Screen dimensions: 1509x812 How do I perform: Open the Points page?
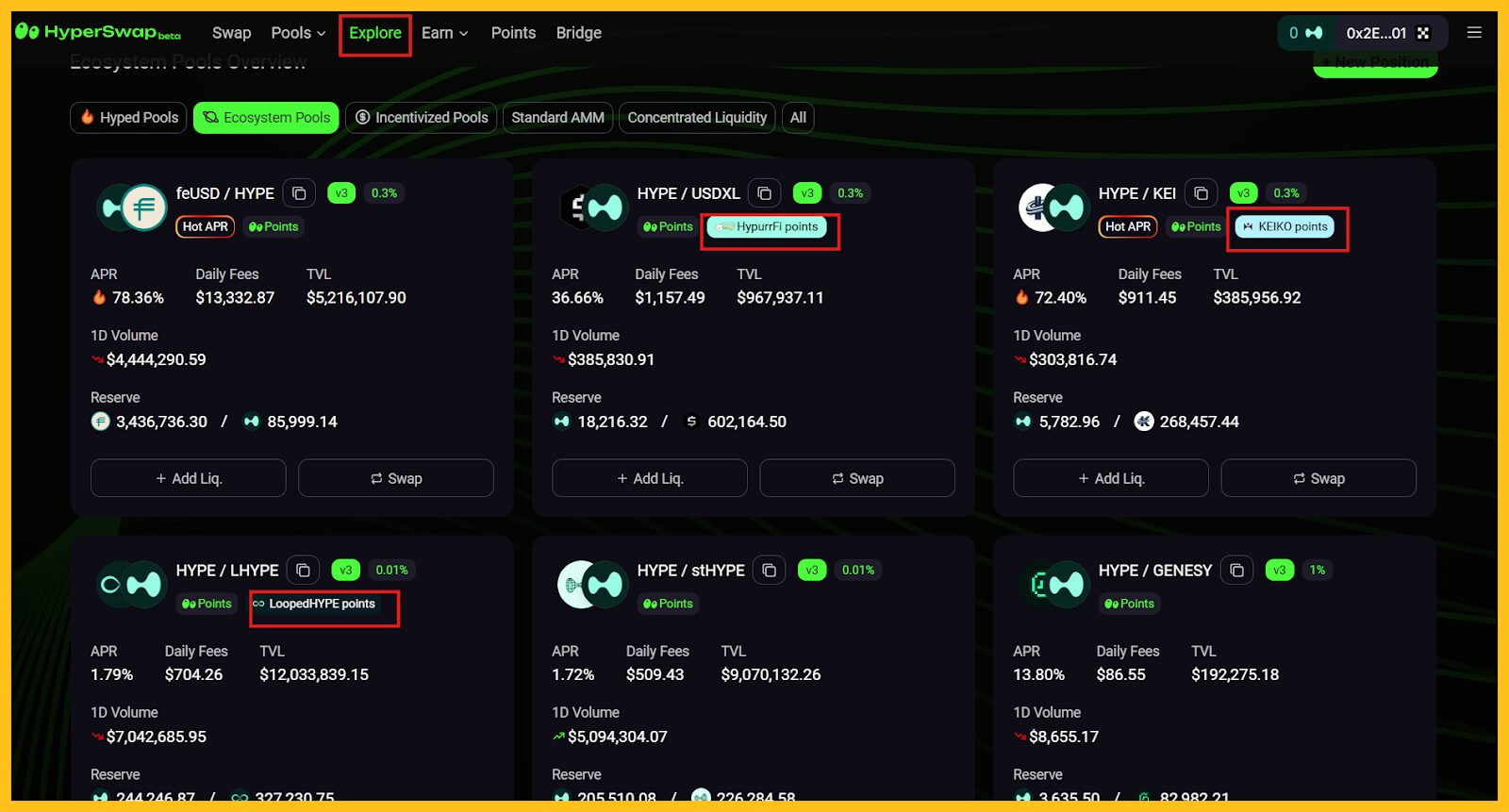click(x=513, y=33)
